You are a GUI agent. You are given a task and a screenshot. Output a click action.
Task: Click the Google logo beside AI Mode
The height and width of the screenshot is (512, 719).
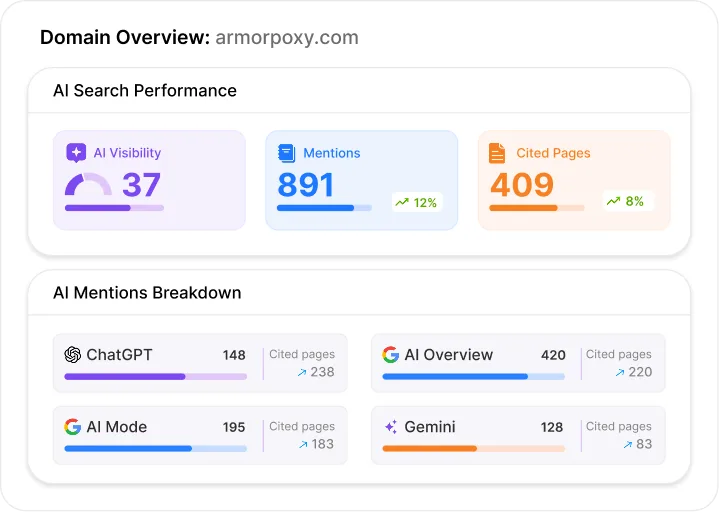click(x=72, y=427)
